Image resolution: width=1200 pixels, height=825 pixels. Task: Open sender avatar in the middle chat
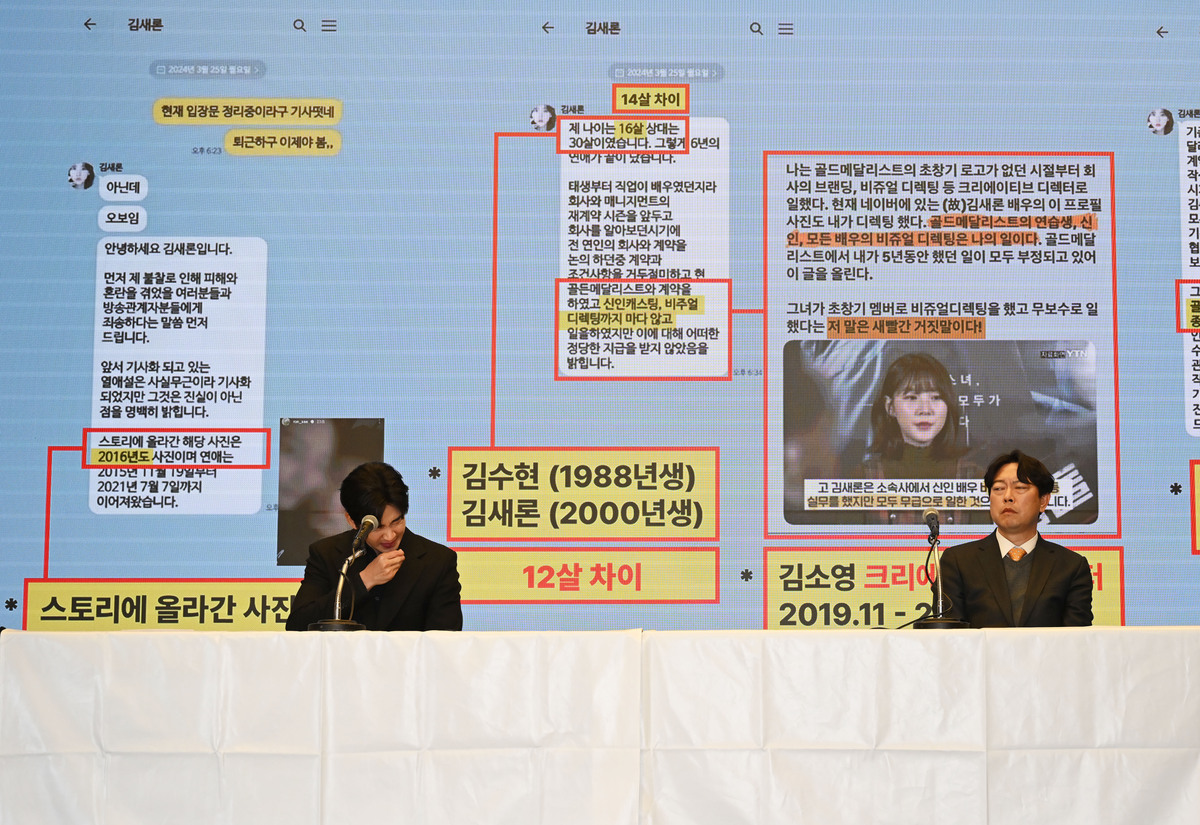[x=543, y=118]
